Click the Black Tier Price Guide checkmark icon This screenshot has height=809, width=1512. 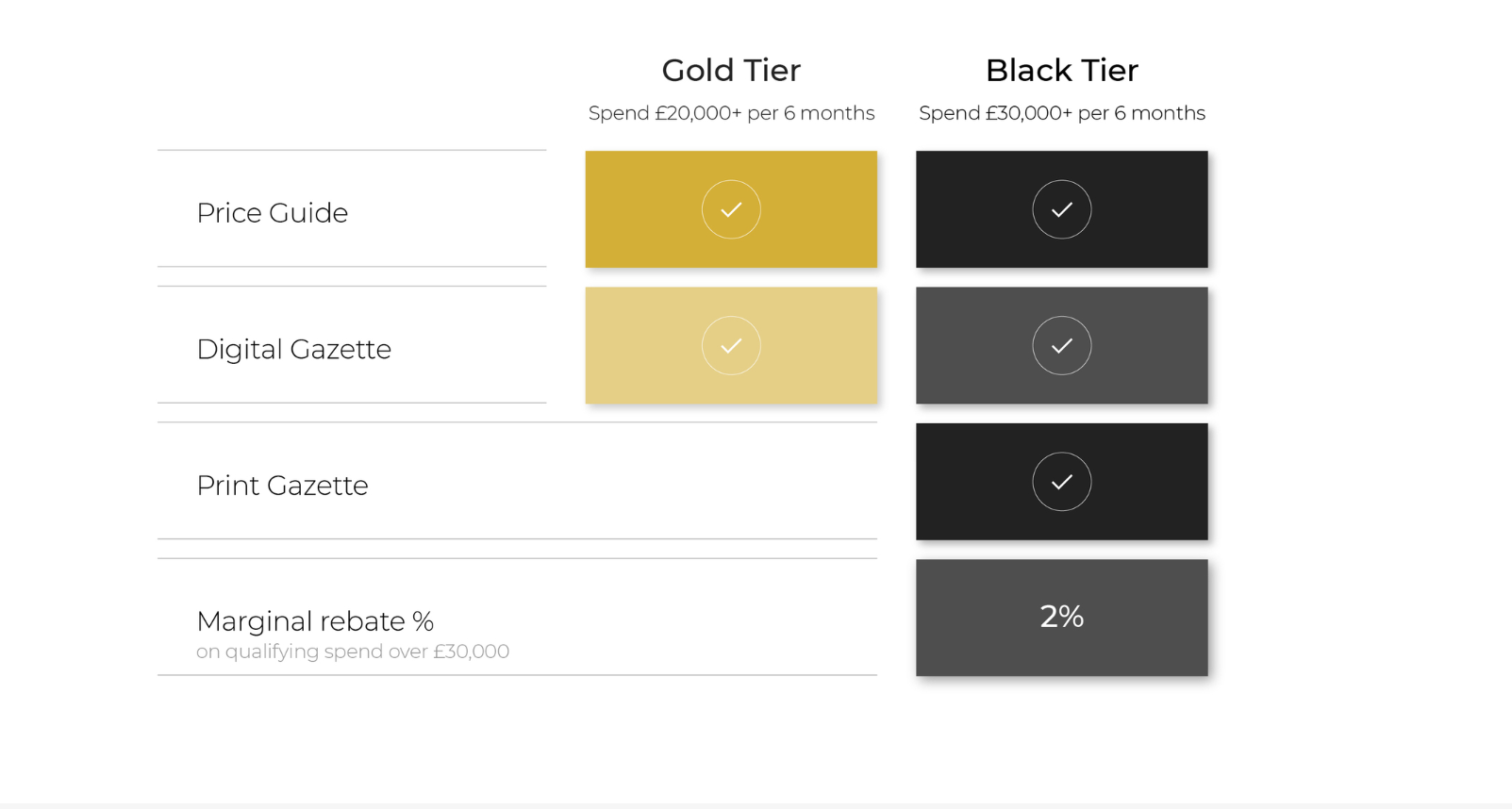(x=1062, y=209)
